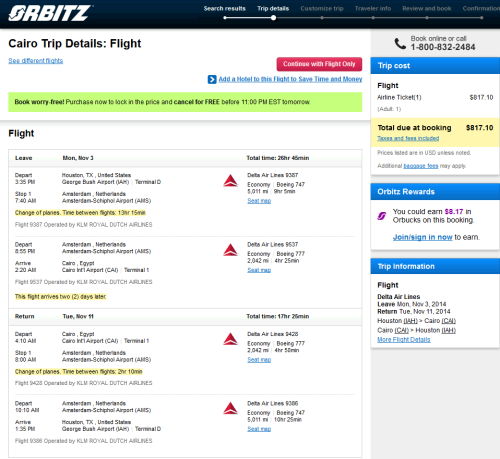
Task: Click the Delta logo for flight 9386
Action: point(230,409)
